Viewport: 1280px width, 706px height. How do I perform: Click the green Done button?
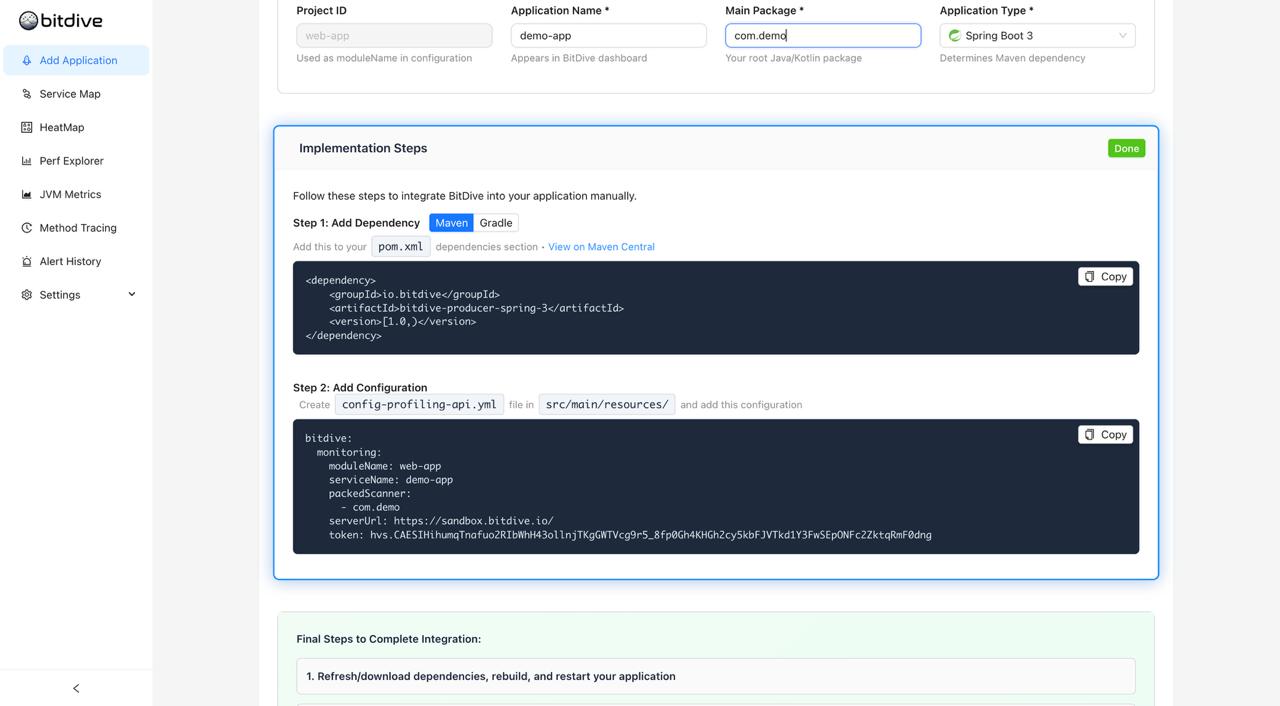click(1126, 148)
